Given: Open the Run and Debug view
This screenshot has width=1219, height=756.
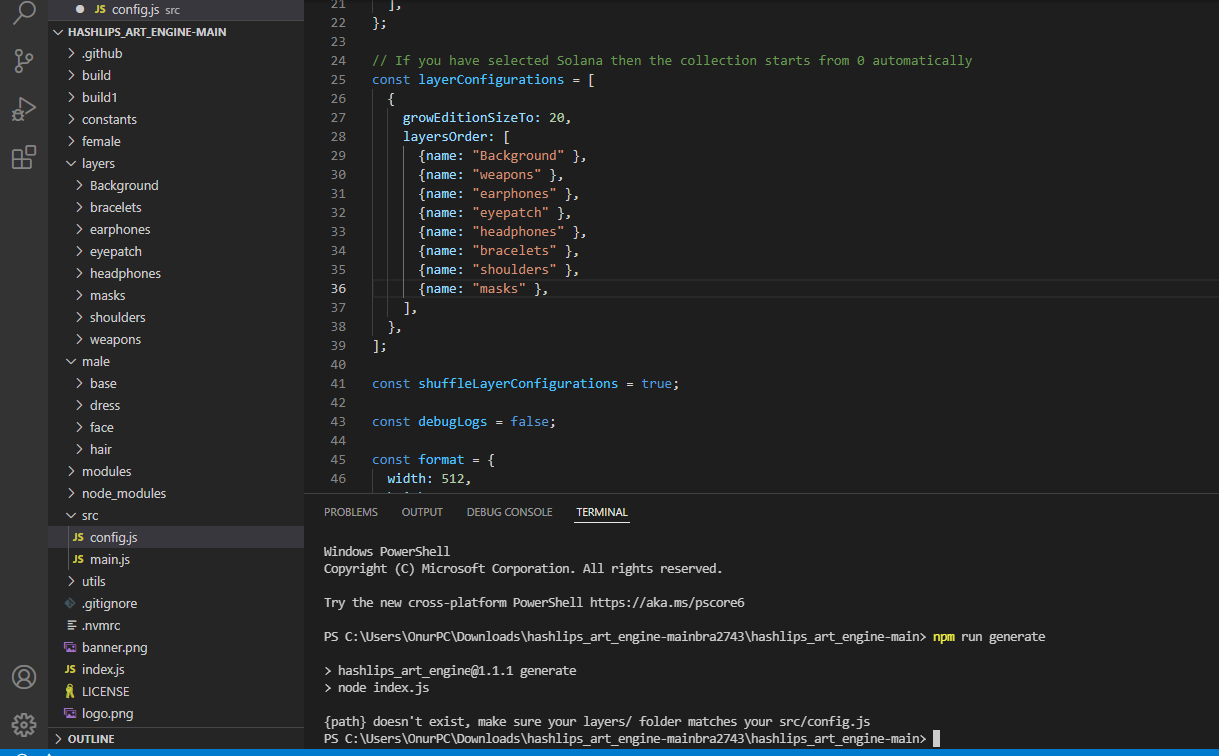Looking at the screenshot, I should coord(23,110).
